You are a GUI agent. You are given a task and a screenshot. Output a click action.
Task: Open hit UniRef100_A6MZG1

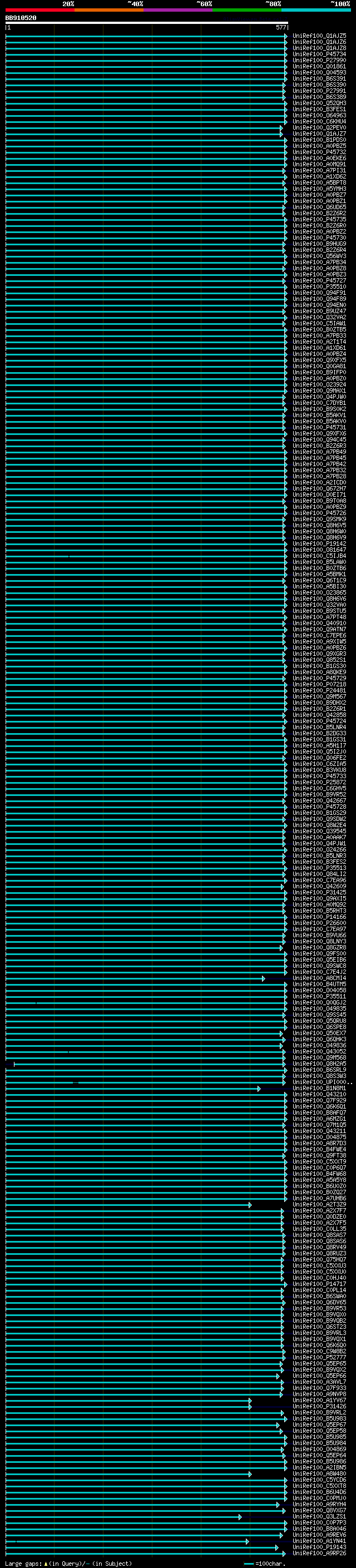[319, 1118]
